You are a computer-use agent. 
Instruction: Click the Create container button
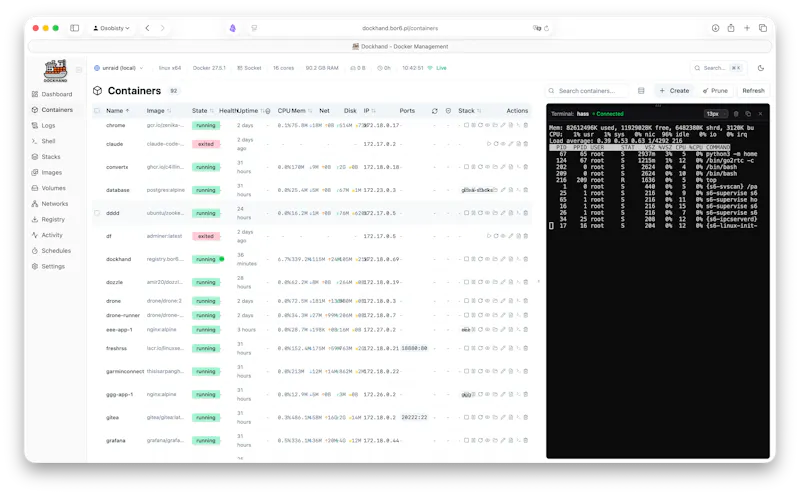pyautogui.click(x=674, y=90)
